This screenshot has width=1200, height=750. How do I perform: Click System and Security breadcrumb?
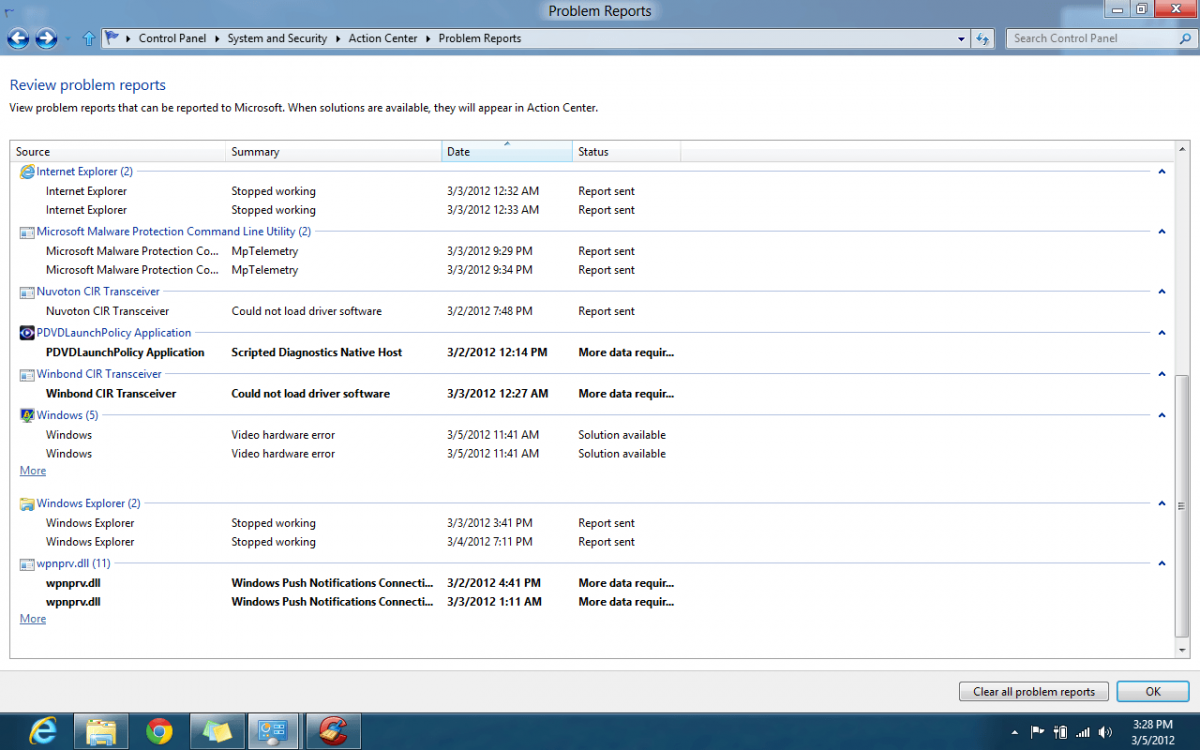click(x=277, y=39)
